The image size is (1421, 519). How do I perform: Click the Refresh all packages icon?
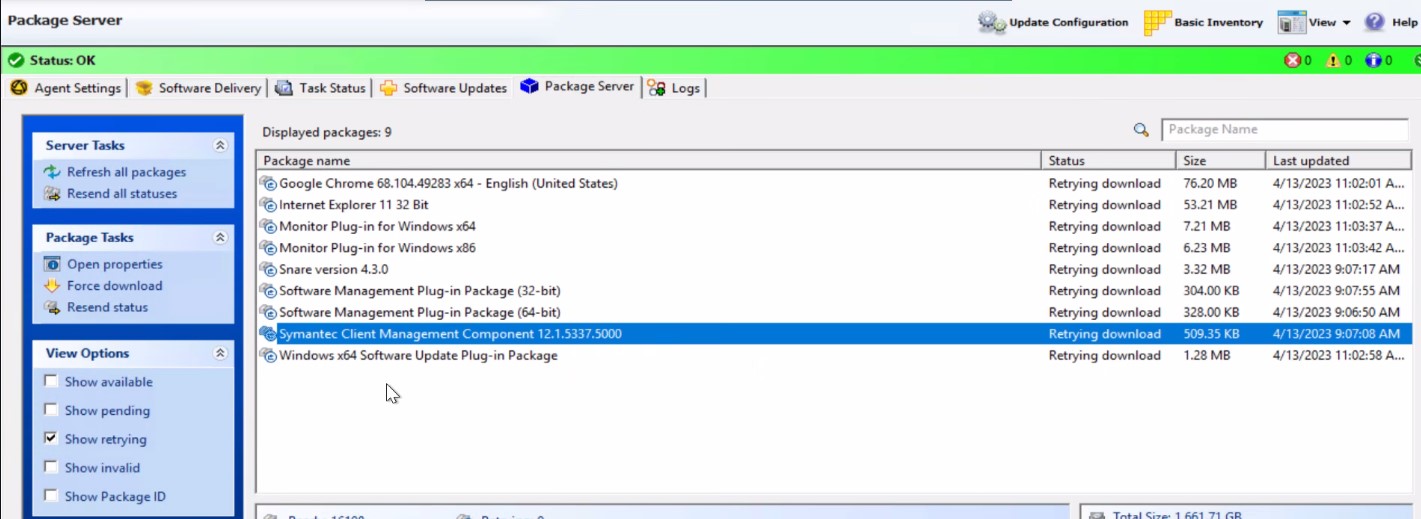tap(52, 172)
